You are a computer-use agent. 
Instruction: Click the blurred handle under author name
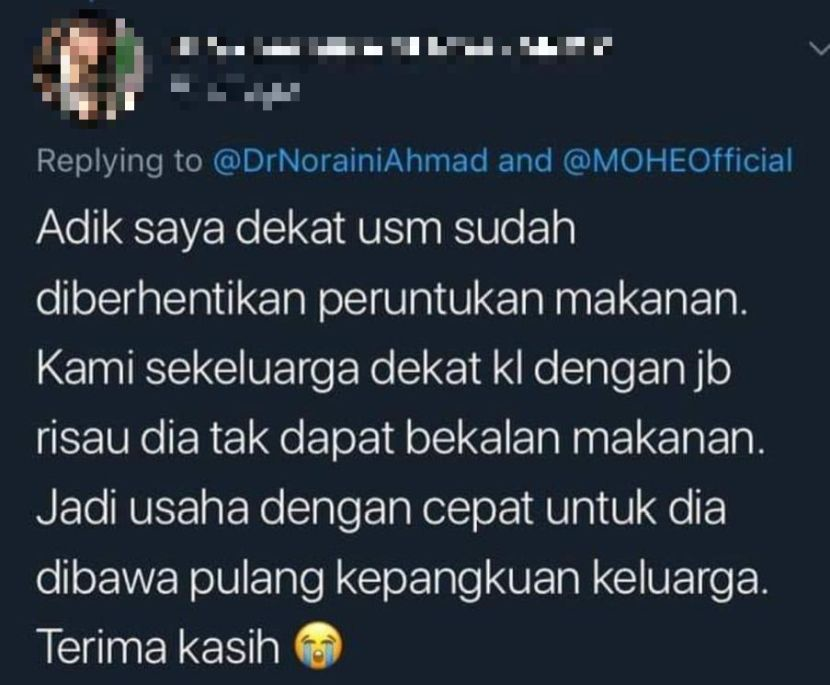237,90
